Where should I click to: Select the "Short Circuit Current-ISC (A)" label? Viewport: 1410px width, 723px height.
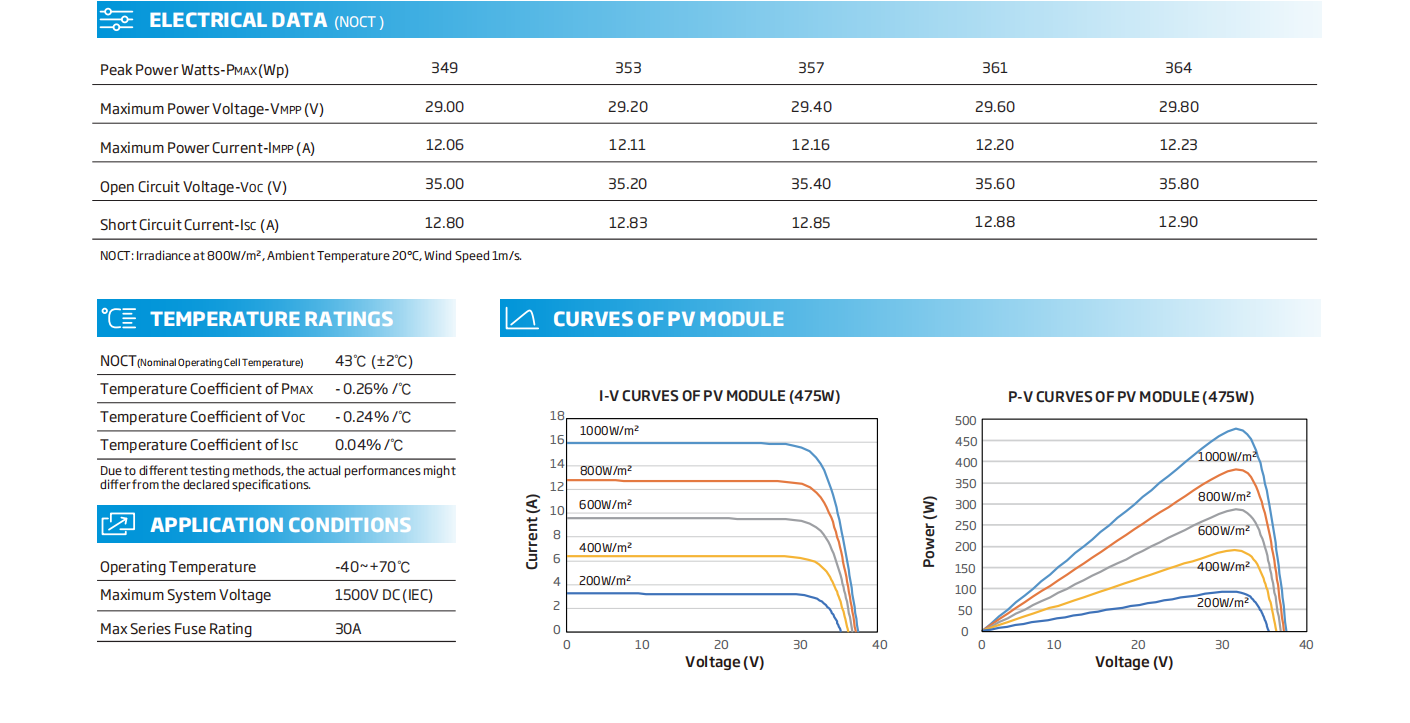(190, 225)
